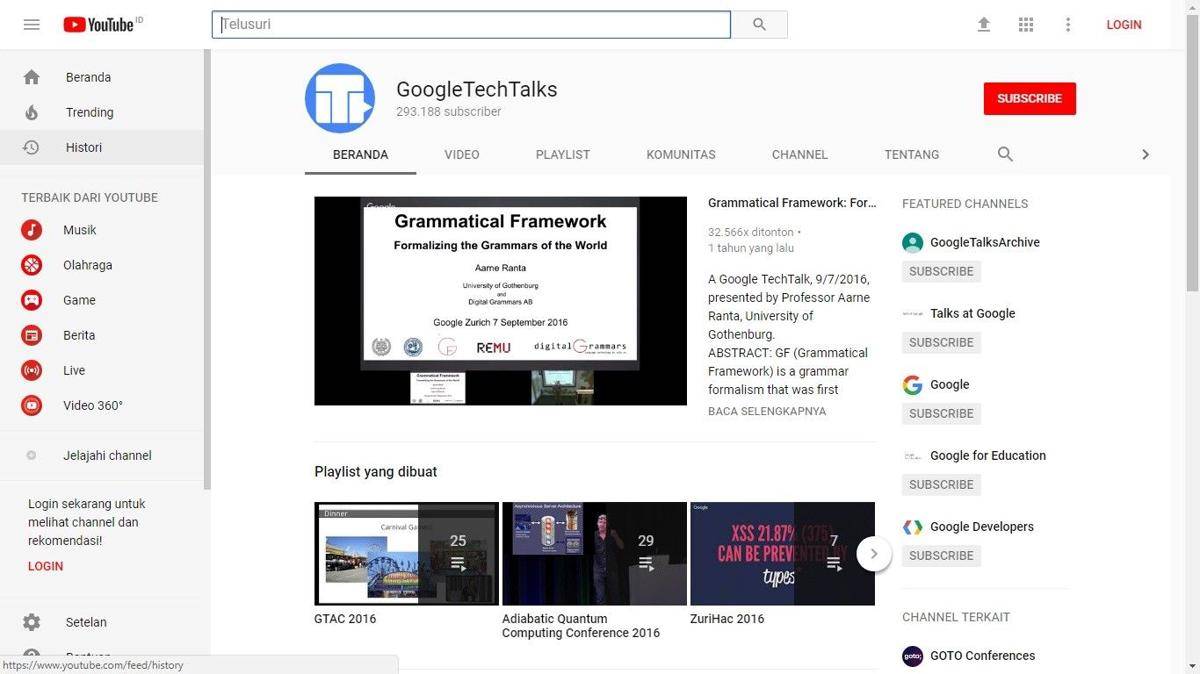Subscribe to Google for Education
1200x674 pixels.
(941, 484)
